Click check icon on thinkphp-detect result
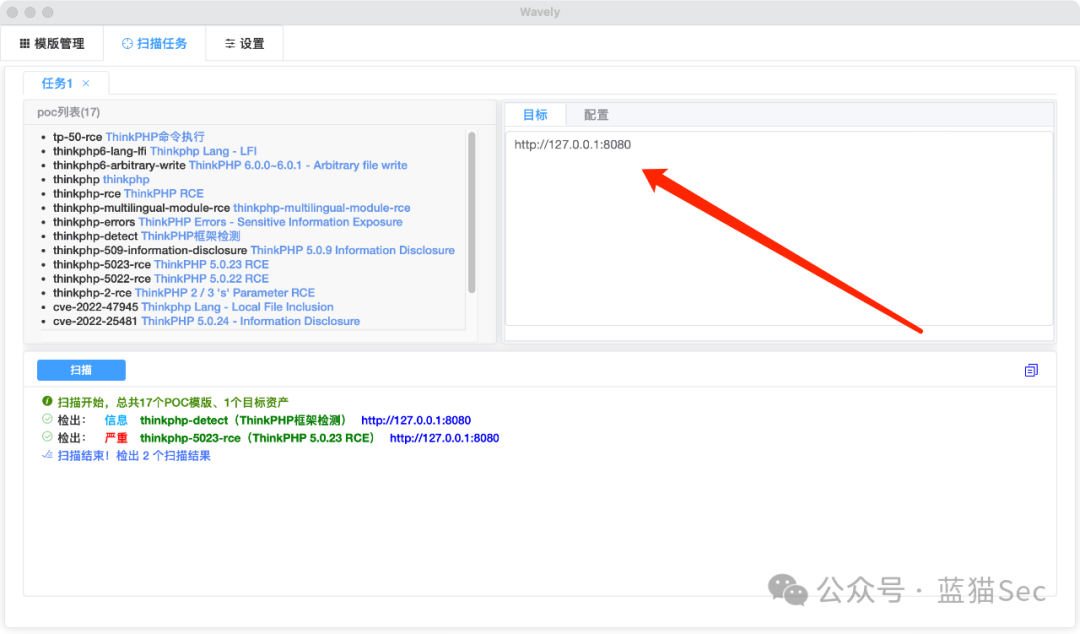This screenshot has height=634, width=1080. (47, 419)
